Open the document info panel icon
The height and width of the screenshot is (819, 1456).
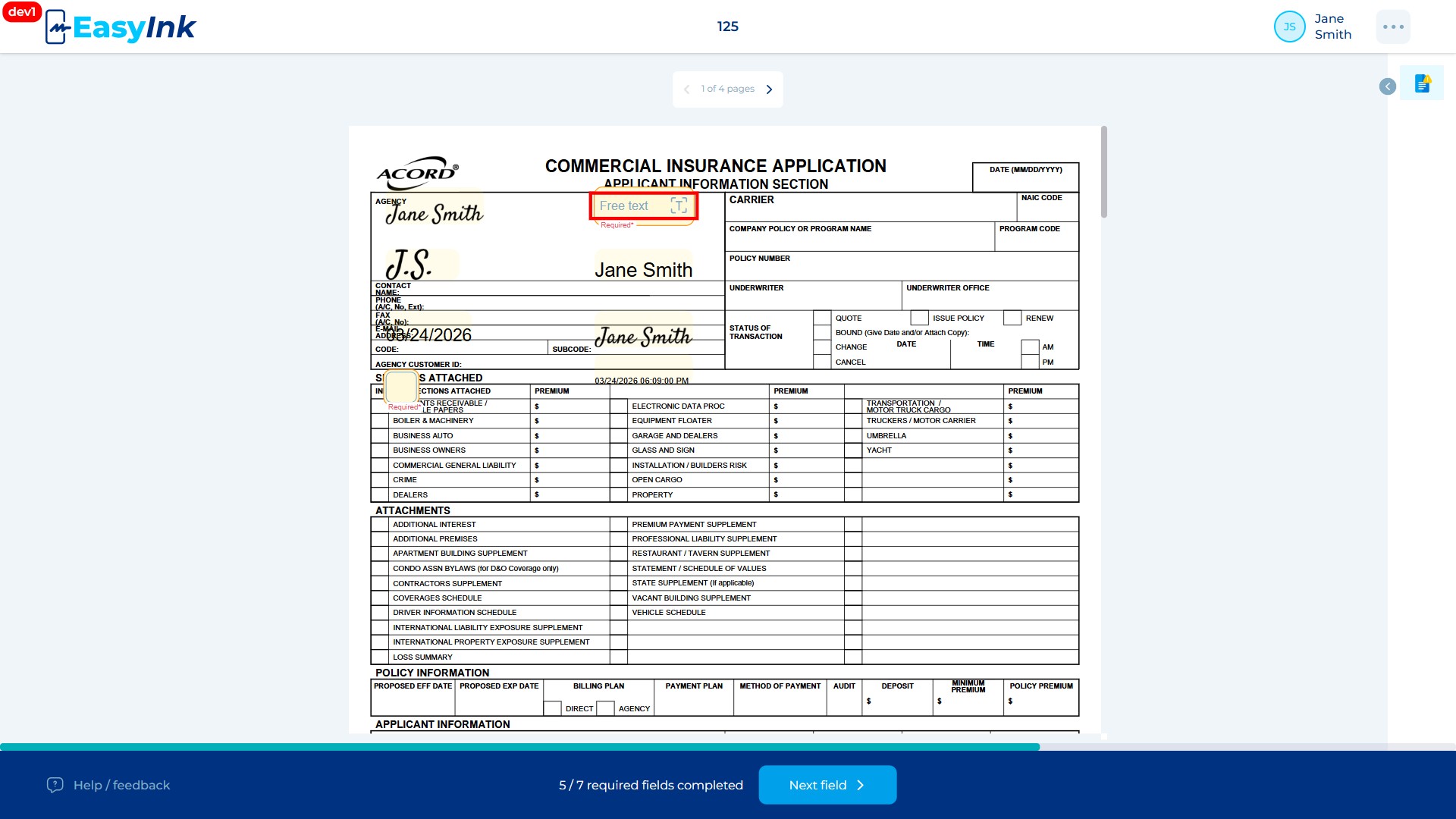click(1422, 83)
